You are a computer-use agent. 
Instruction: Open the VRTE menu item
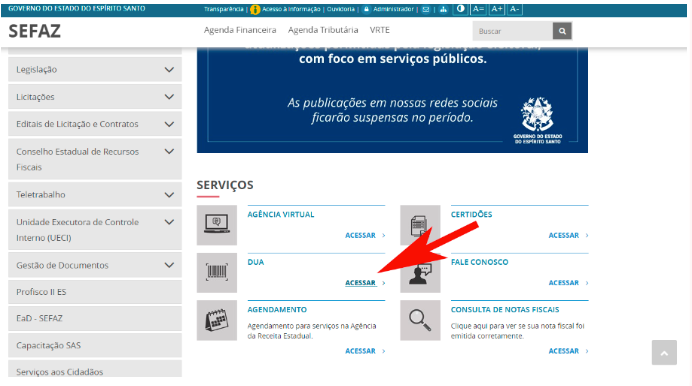click(x=380, y=30)
